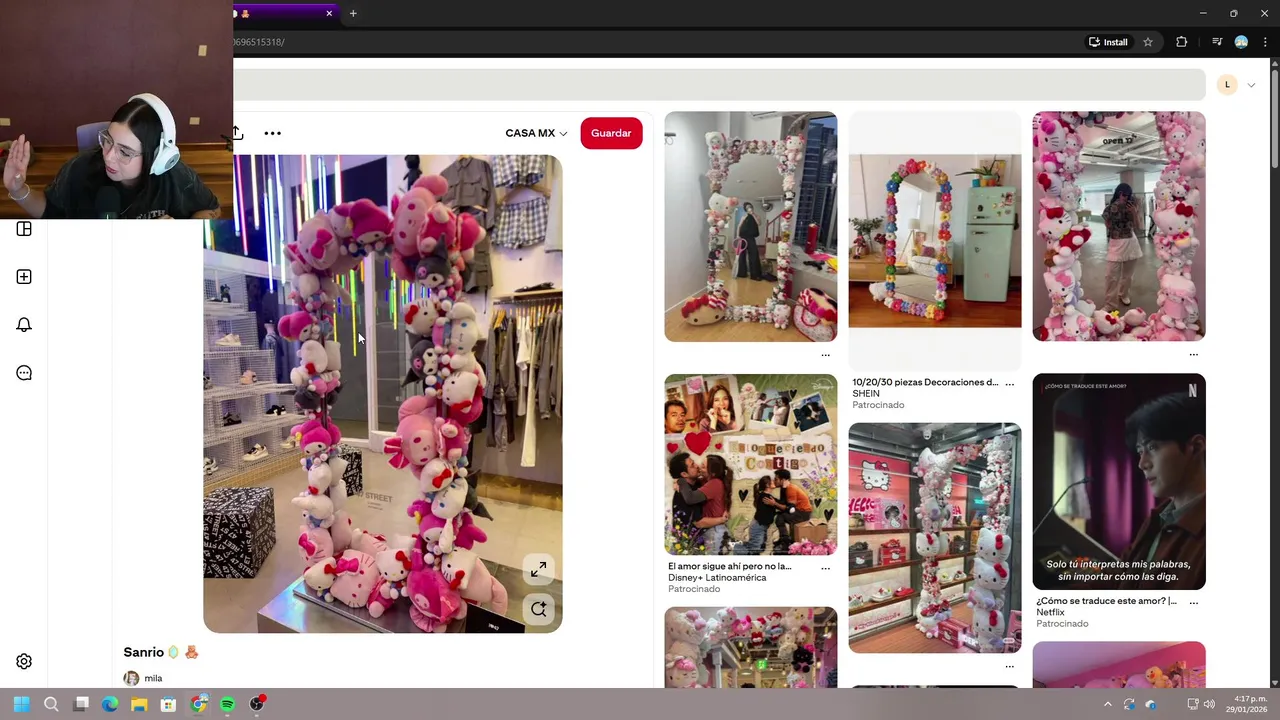This screenshot has width=1280, height=720.
Task: Open more options for the SHEIN decorations pin
Action: pos(1009,384)
